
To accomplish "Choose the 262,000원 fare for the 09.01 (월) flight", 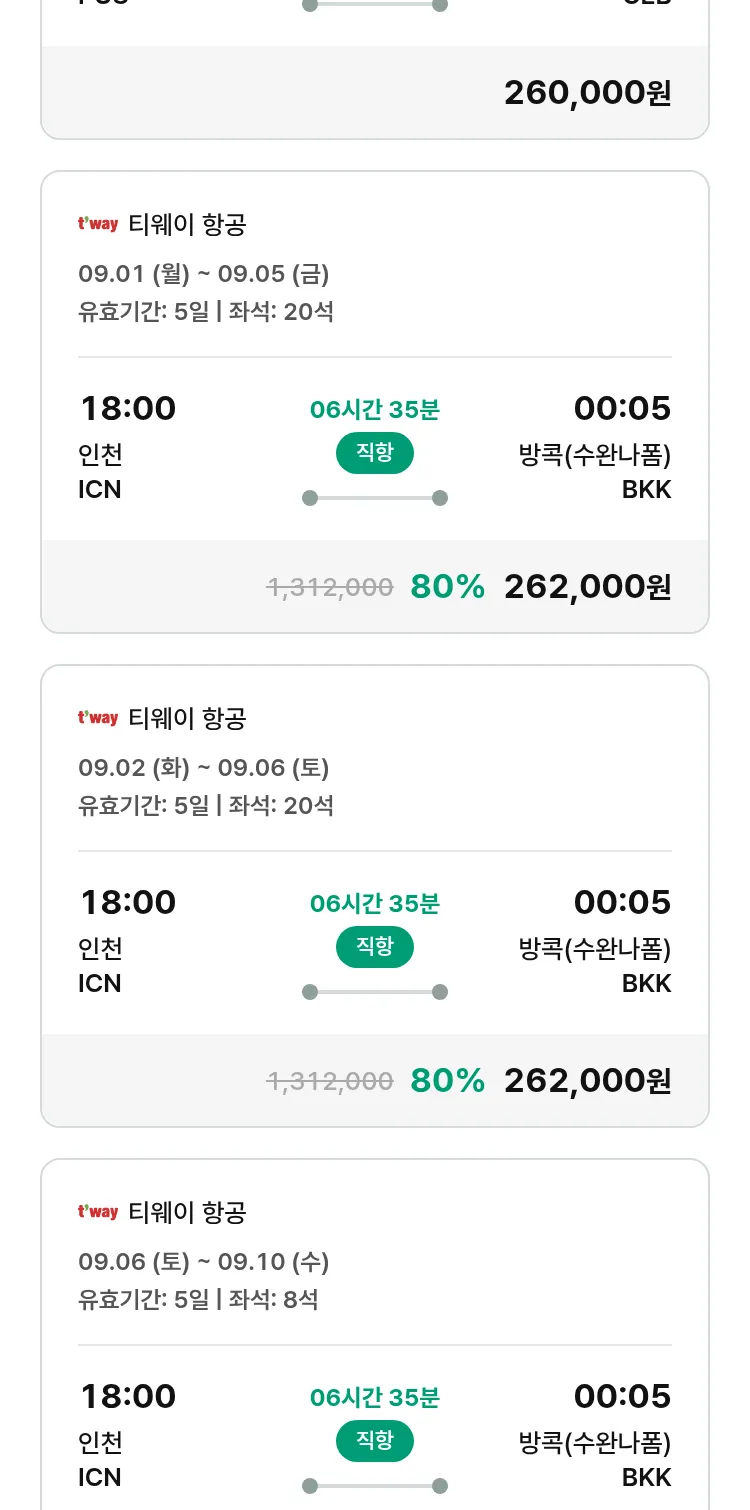I will click(x=587, y=587).
